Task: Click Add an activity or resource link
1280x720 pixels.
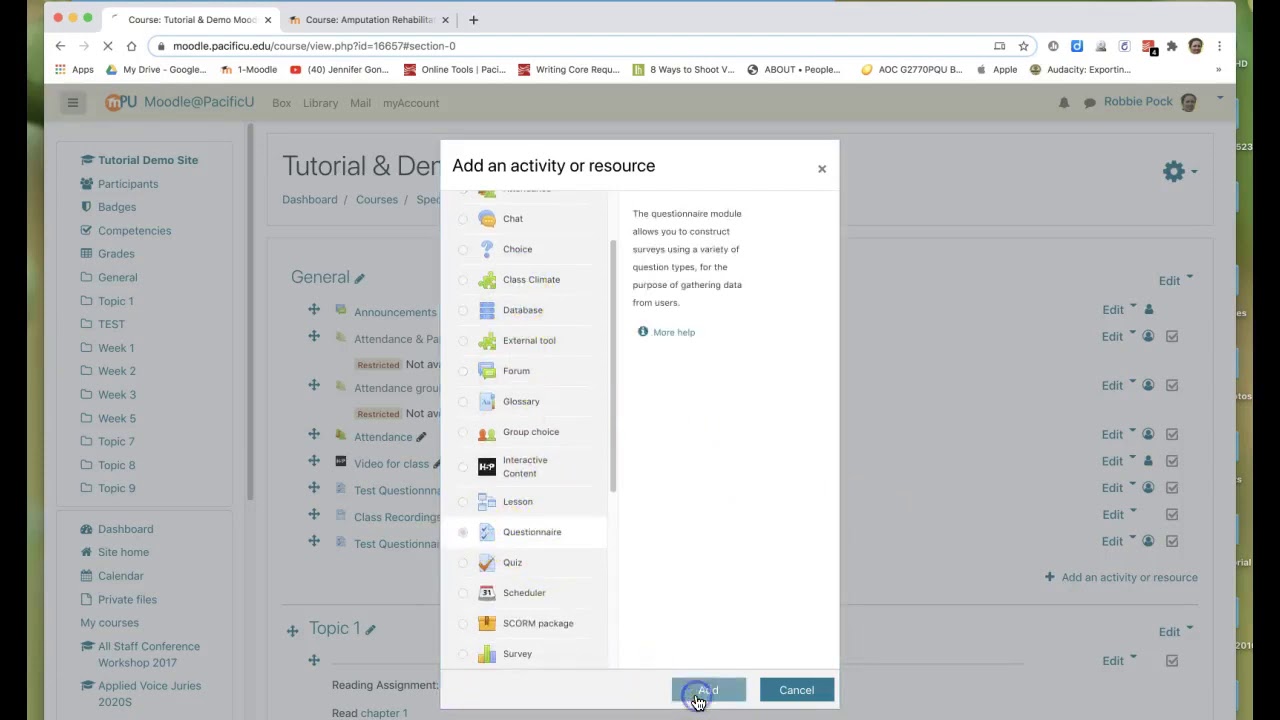Action: pos(1121,577)
